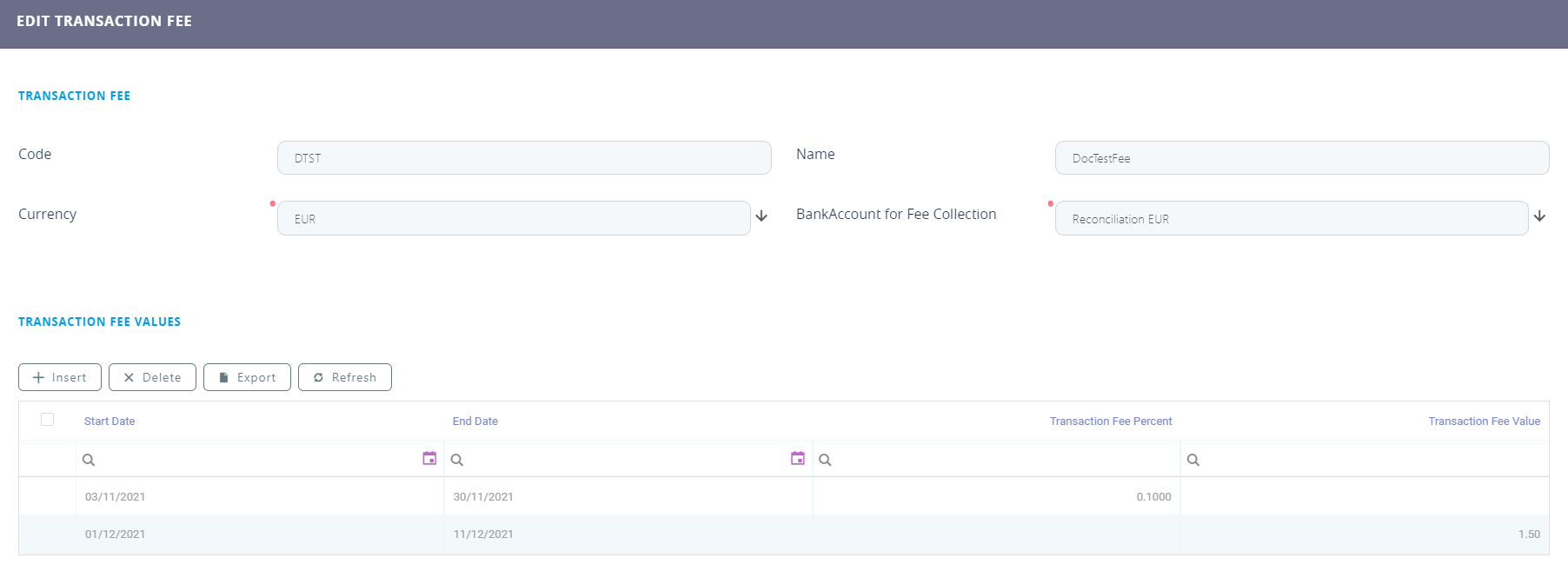
Task: Sort by Transaction Fee Percent column
Action: pos(1110,422)
